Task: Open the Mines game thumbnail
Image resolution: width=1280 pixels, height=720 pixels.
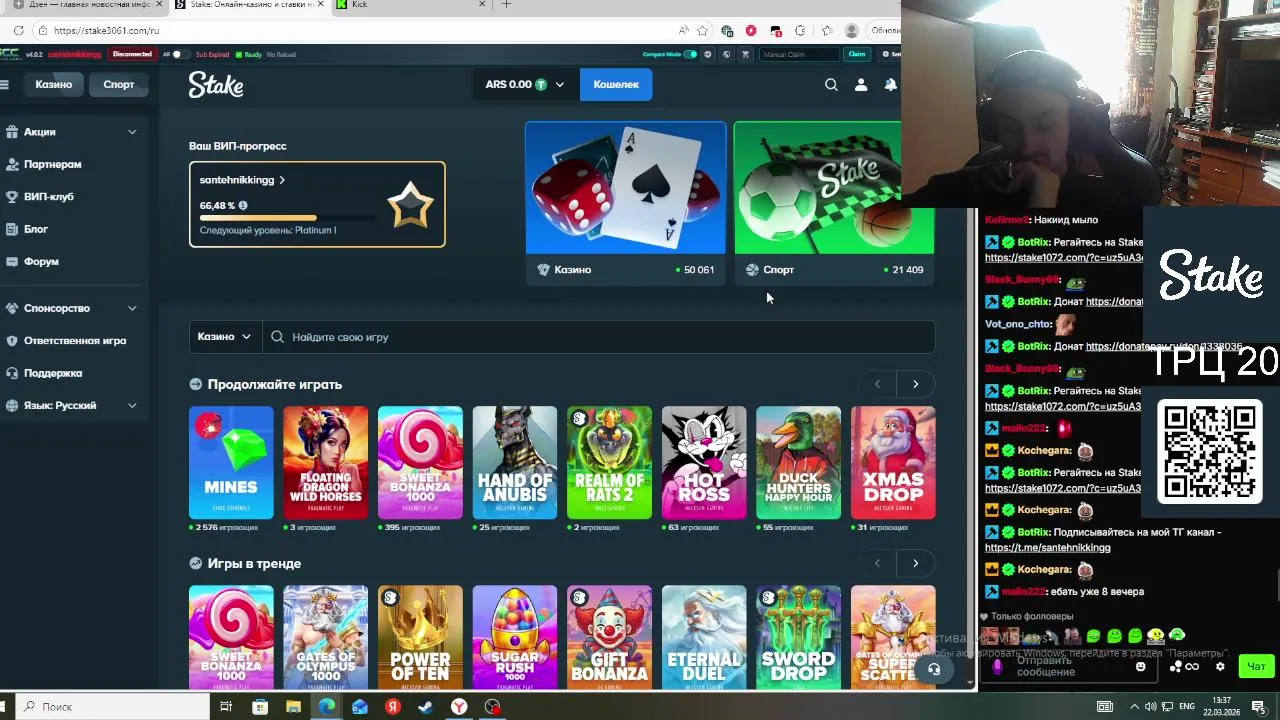Action: [231, 463]
